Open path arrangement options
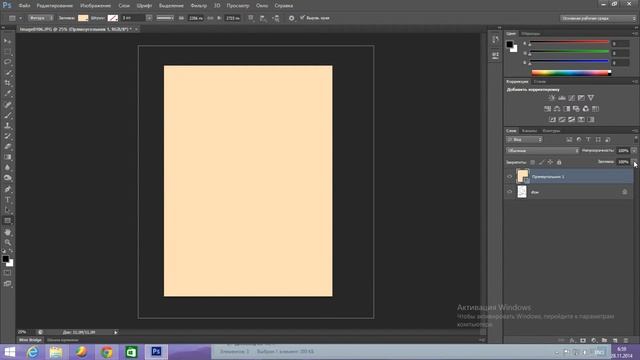Viewport: 640px width, 360px height. [x=276, y=18]
